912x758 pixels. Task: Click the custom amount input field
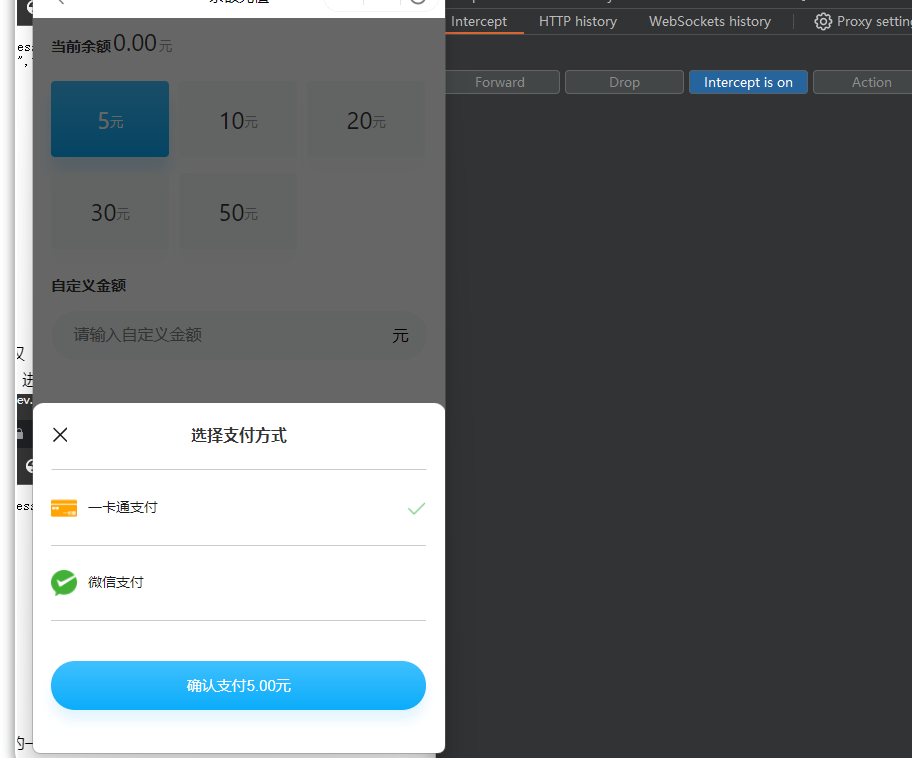click(x=220, y=335)
